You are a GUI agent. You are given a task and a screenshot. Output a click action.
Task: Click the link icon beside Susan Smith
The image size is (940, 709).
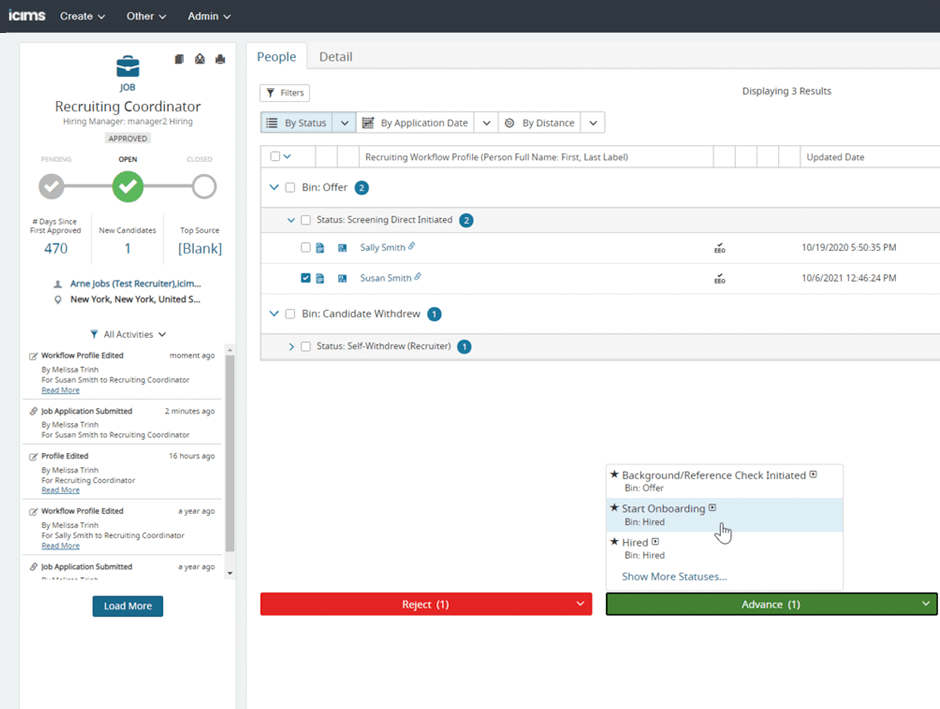[418, 276]
